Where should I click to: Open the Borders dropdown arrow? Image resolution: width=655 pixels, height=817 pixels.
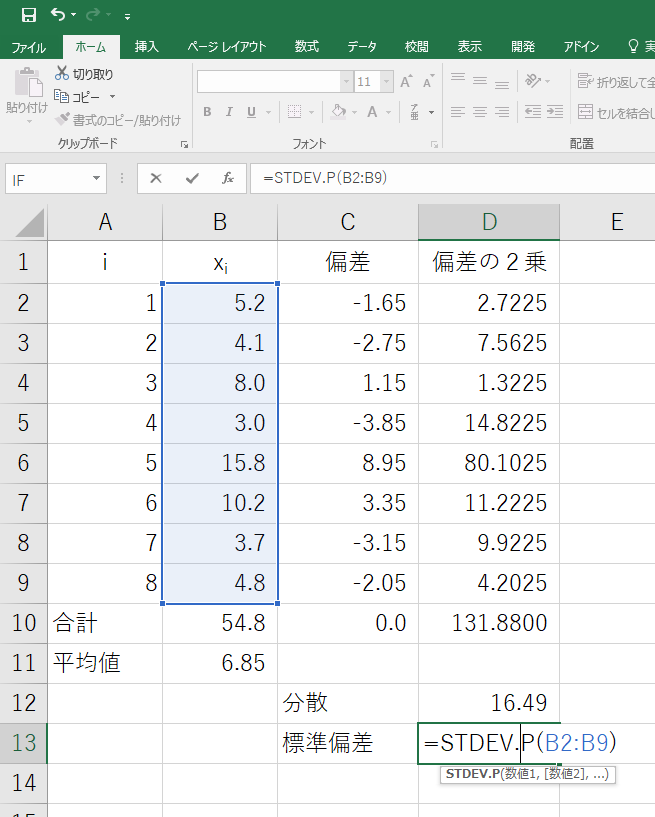tap(312, 112)
